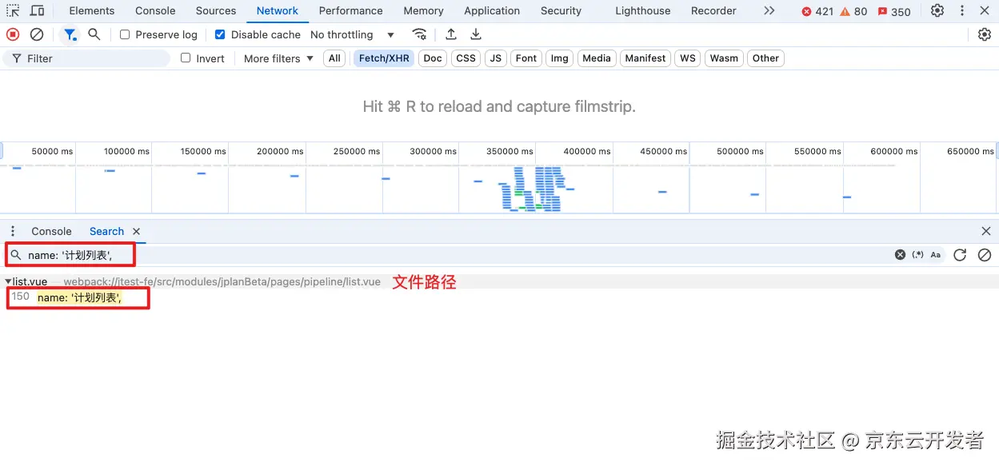Filter by WS requests
The width and height of the screenshot is (999, 466).
tap(687, 59)
